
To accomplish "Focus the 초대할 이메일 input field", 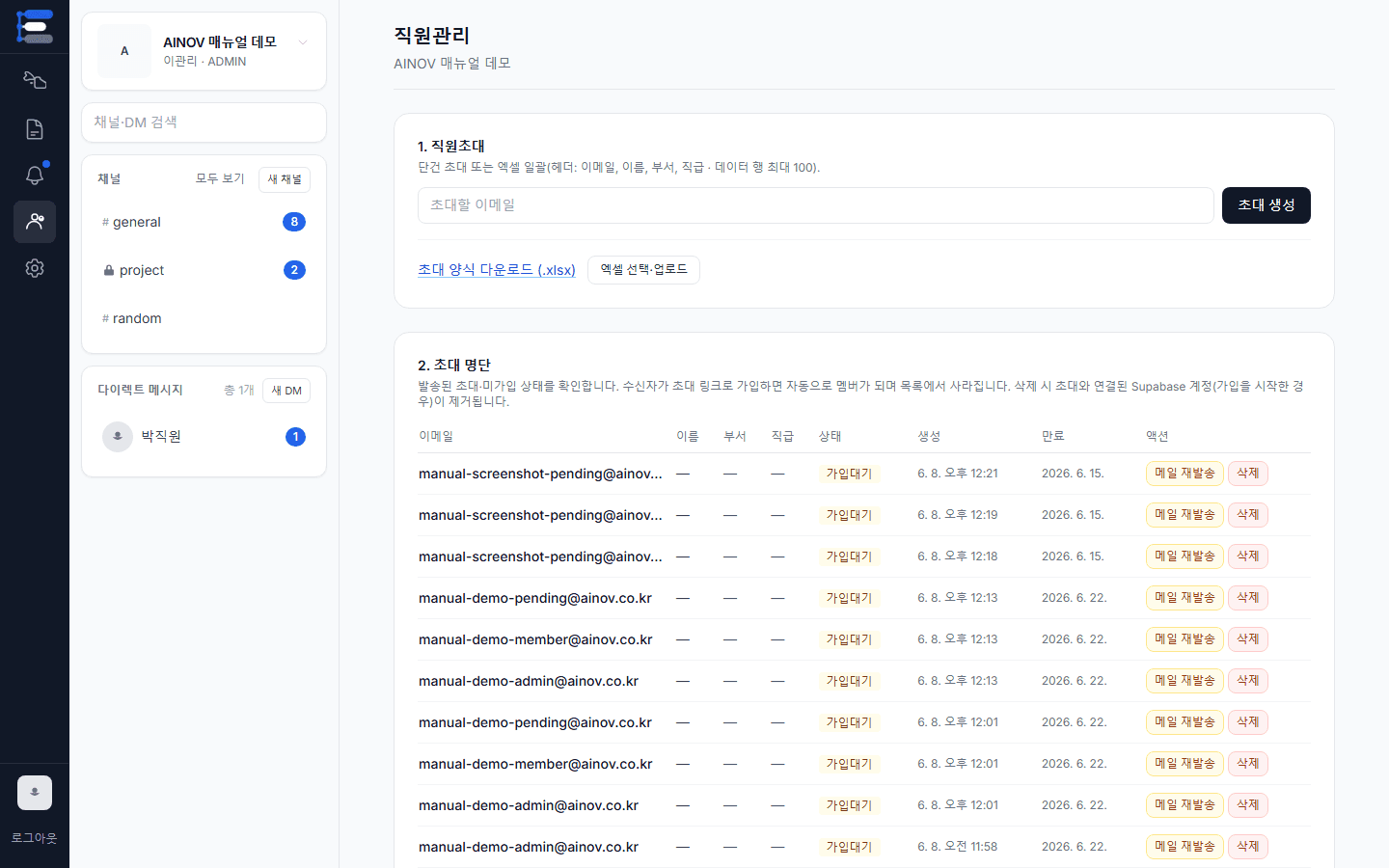I will [x=816, y=205].
